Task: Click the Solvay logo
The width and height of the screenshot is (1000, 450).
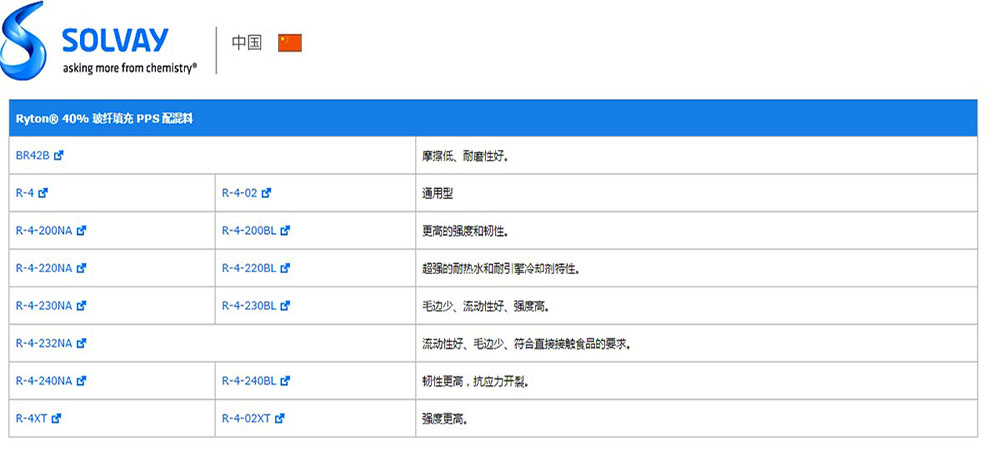Action: click(x=100, y=42)
